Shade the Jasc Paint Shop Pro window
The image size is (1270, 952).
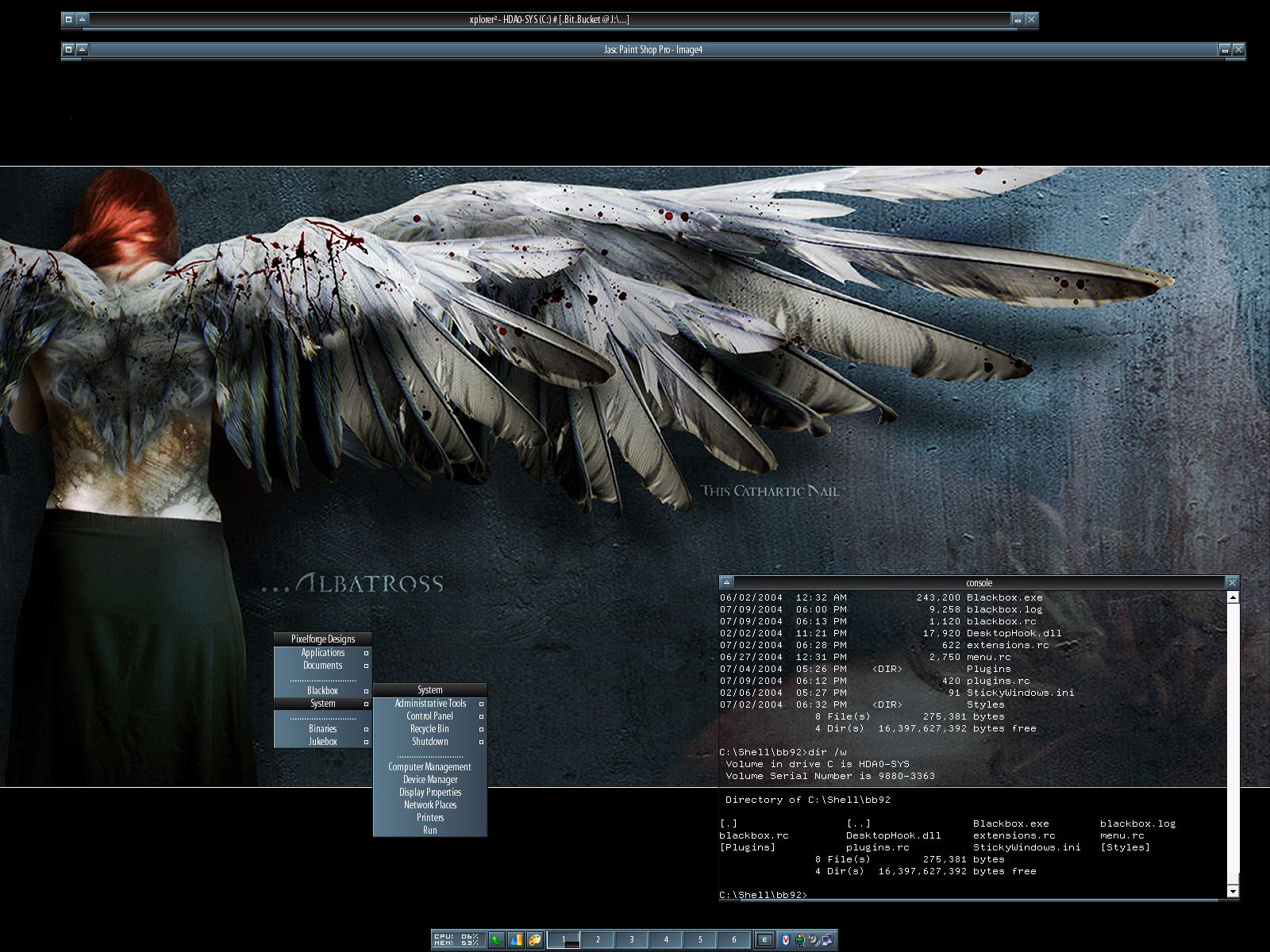tap(82, 49)
